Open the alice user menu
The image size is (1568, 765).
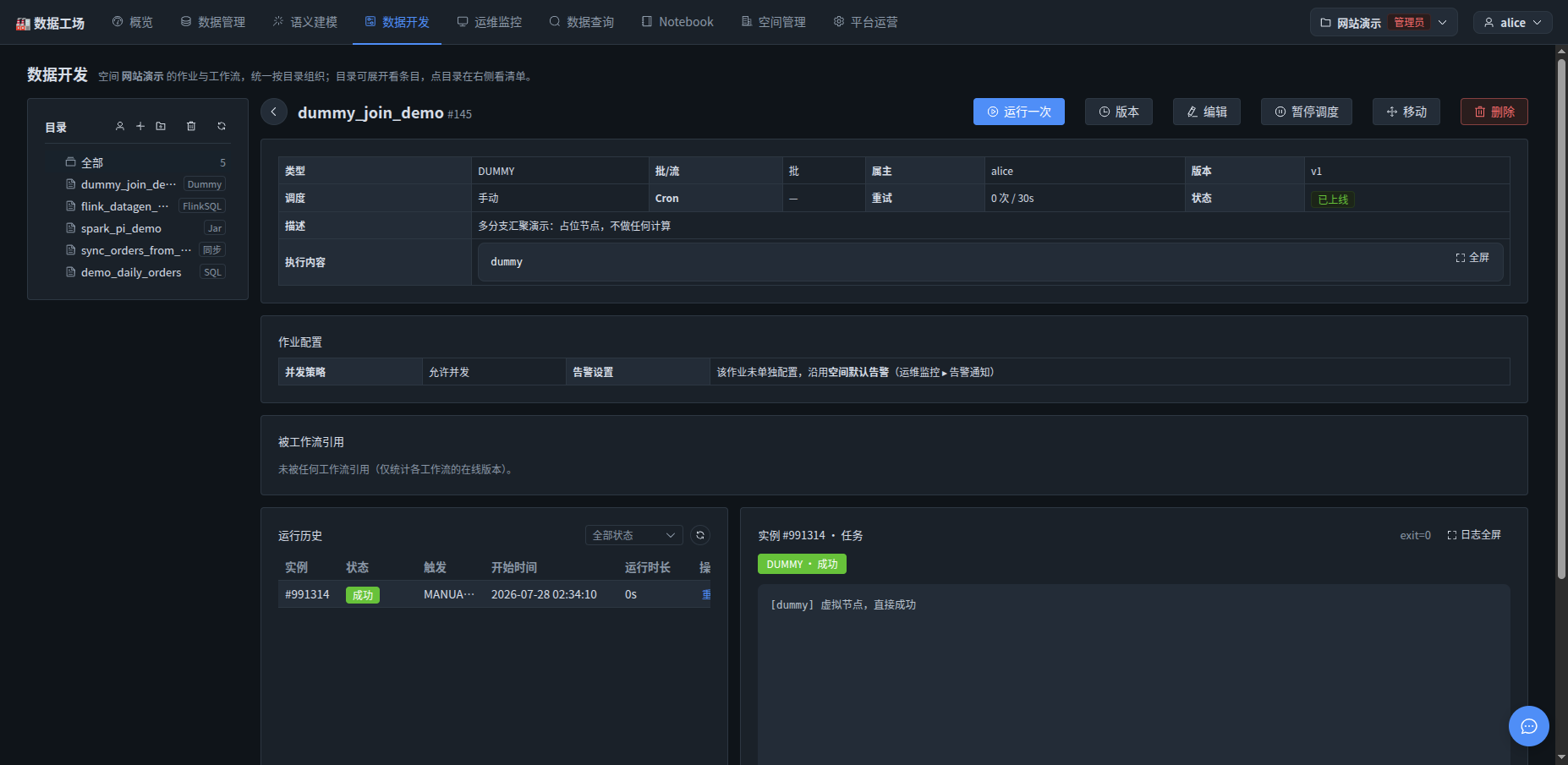coord(1513,23)
